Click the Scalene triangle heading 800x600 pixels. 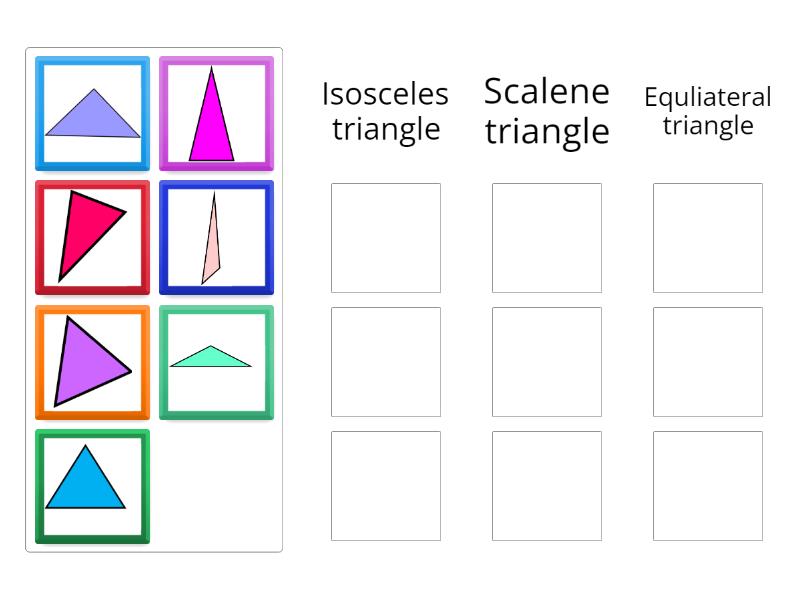pos(547,110)
